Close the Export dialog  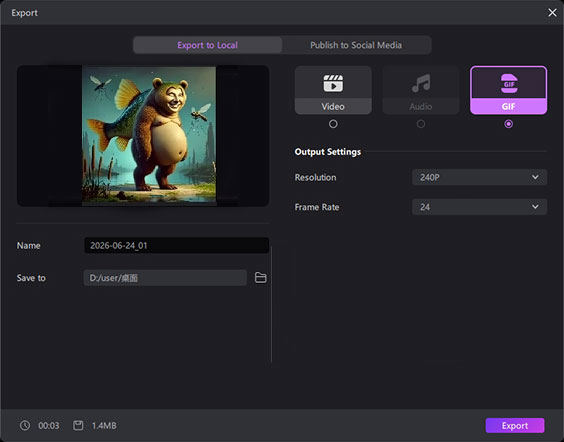[x=552, y=13]
